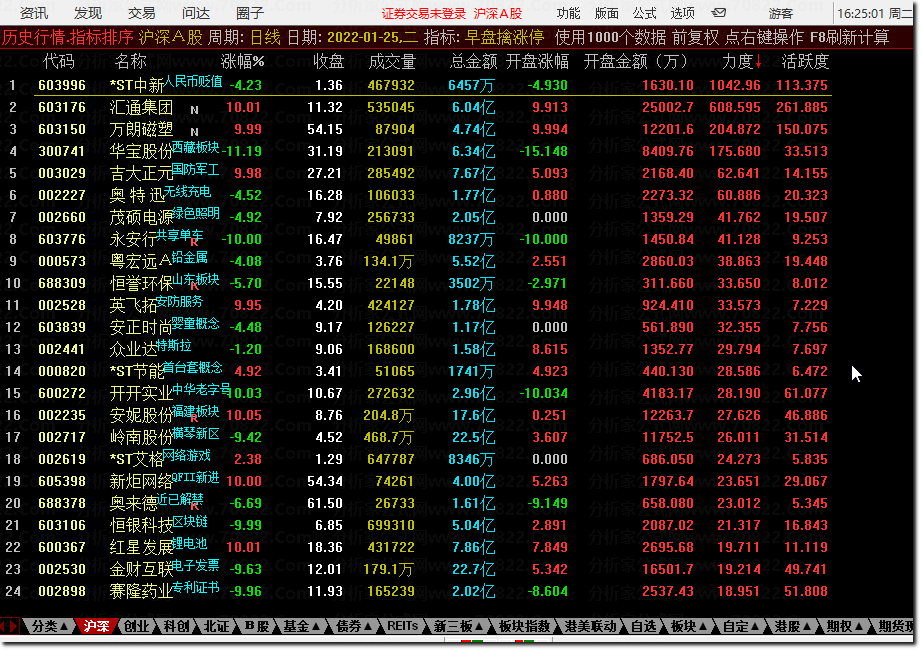This screenshot has height=650, width=922.
Task: Click the 游客 user label
Action: point(781,13)
